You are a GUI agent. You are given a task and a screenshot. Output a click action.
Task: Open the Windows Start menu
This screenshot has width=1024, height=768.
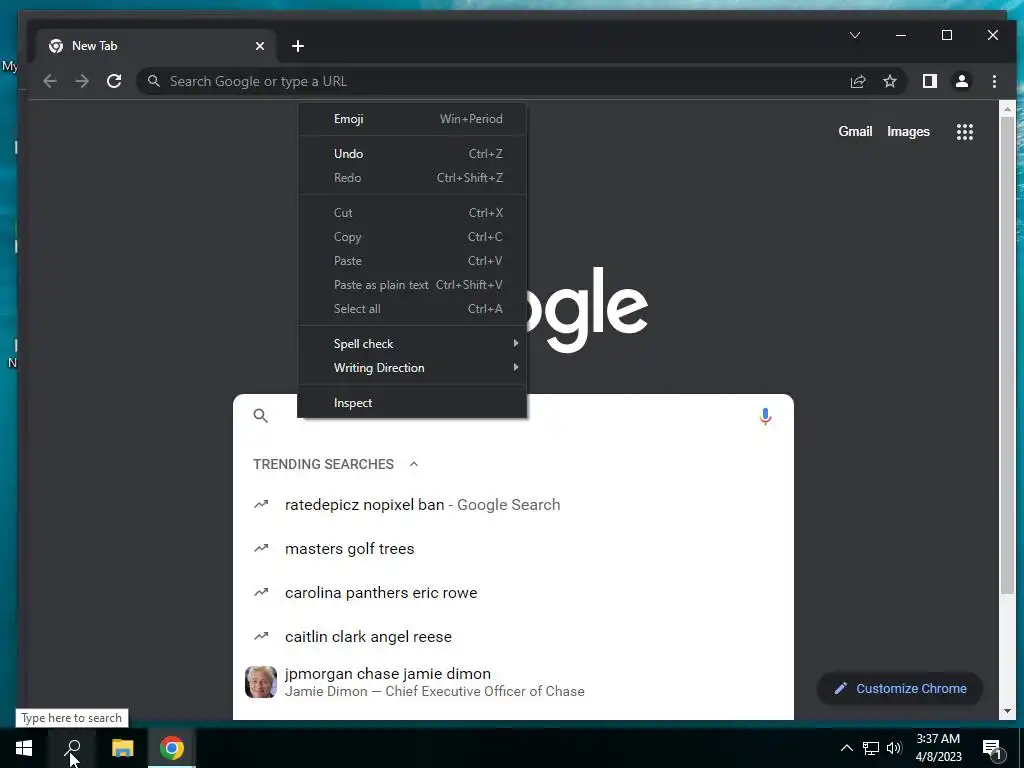(24, 748)
